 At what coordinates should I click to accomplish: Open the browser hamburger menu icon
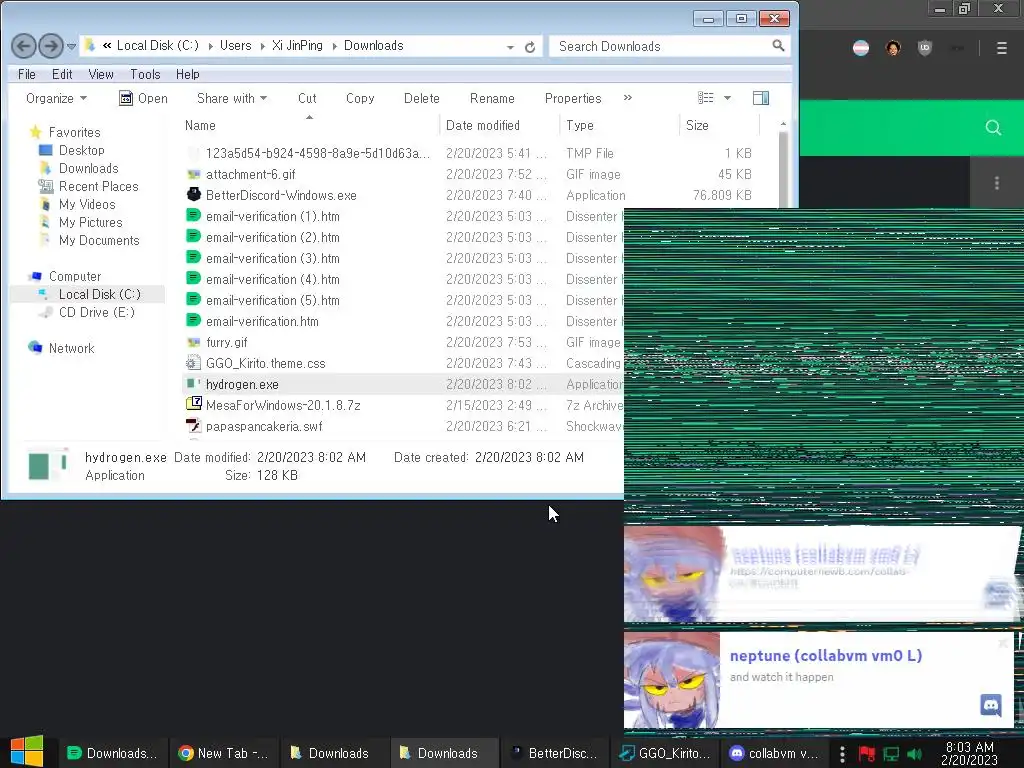click(x=1001, y=48)
